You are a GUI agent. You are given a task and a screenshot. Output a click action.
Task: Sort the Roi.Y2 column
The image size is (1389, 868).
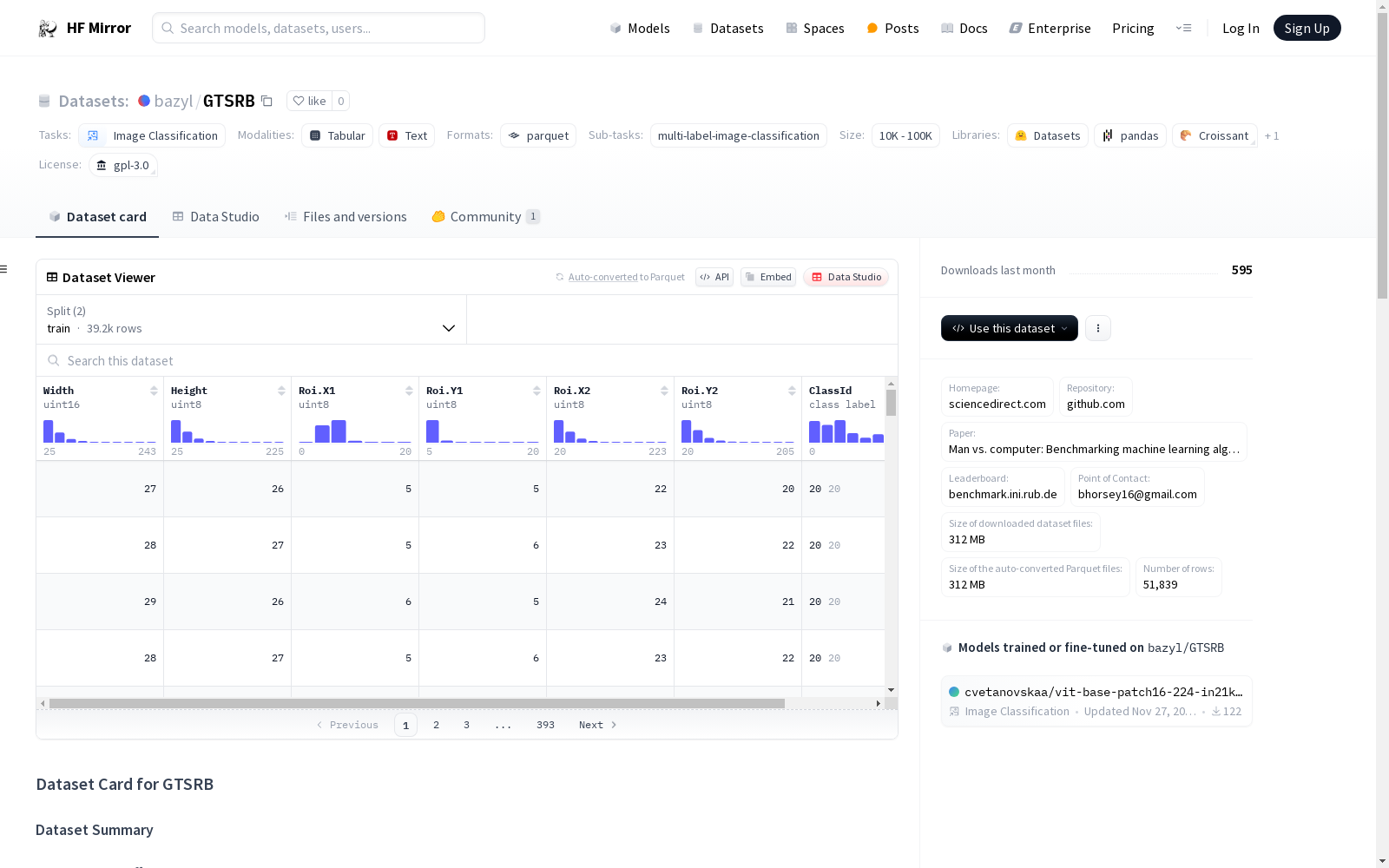[x=792, y=391]
